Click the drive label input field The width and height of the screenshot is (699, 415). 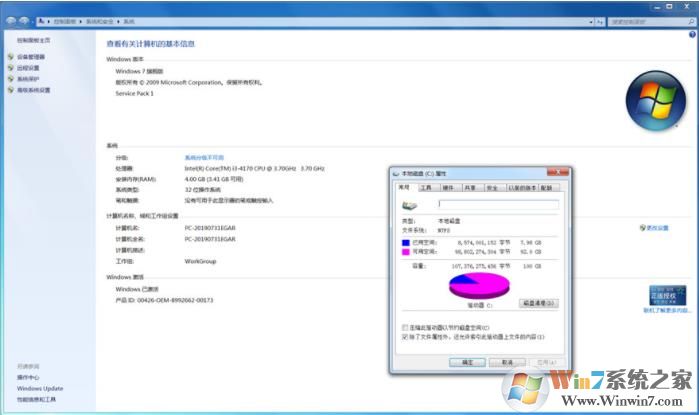coord(498,204)
